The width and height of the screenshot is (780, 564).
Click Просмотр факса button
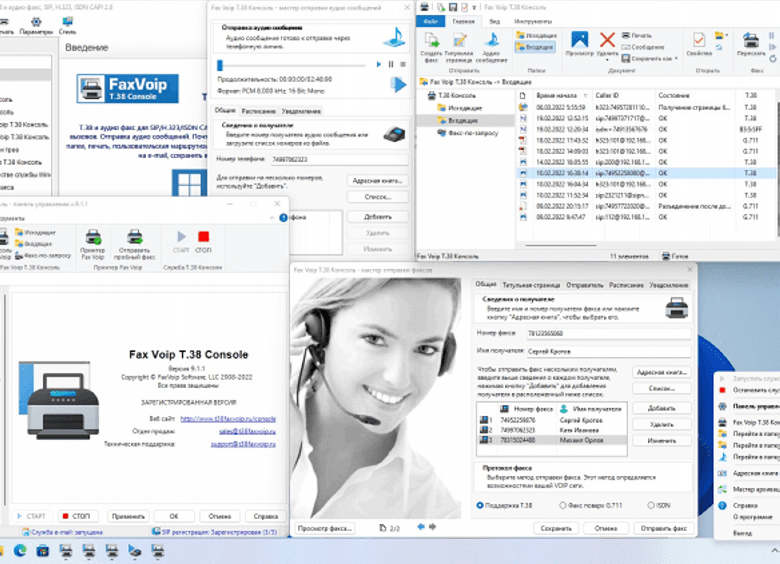point(325,528)
